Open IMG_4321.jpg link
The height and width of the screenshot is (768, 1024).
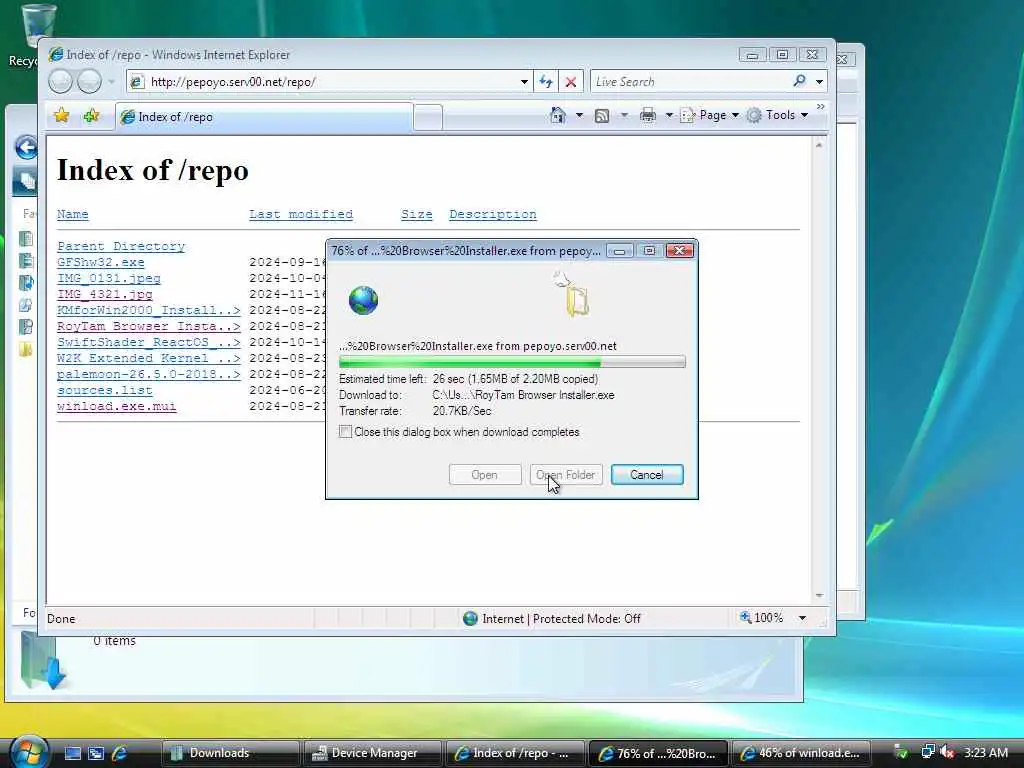tap(104, 294)
